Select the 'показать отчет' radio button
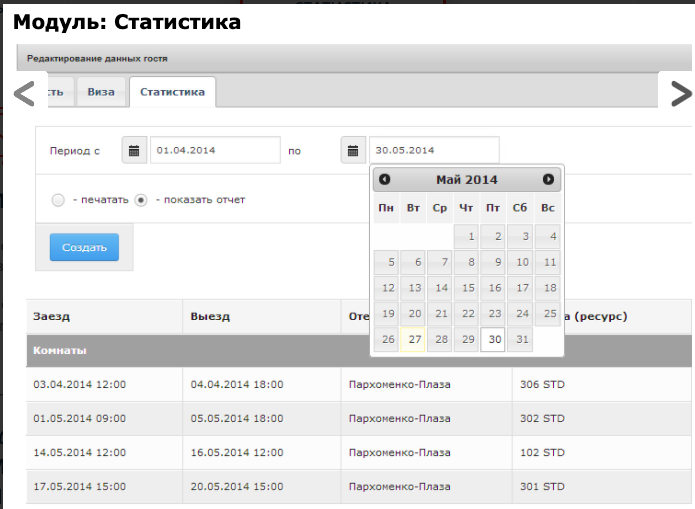Viewport: 695px width, 509px height. pos(141,200)
